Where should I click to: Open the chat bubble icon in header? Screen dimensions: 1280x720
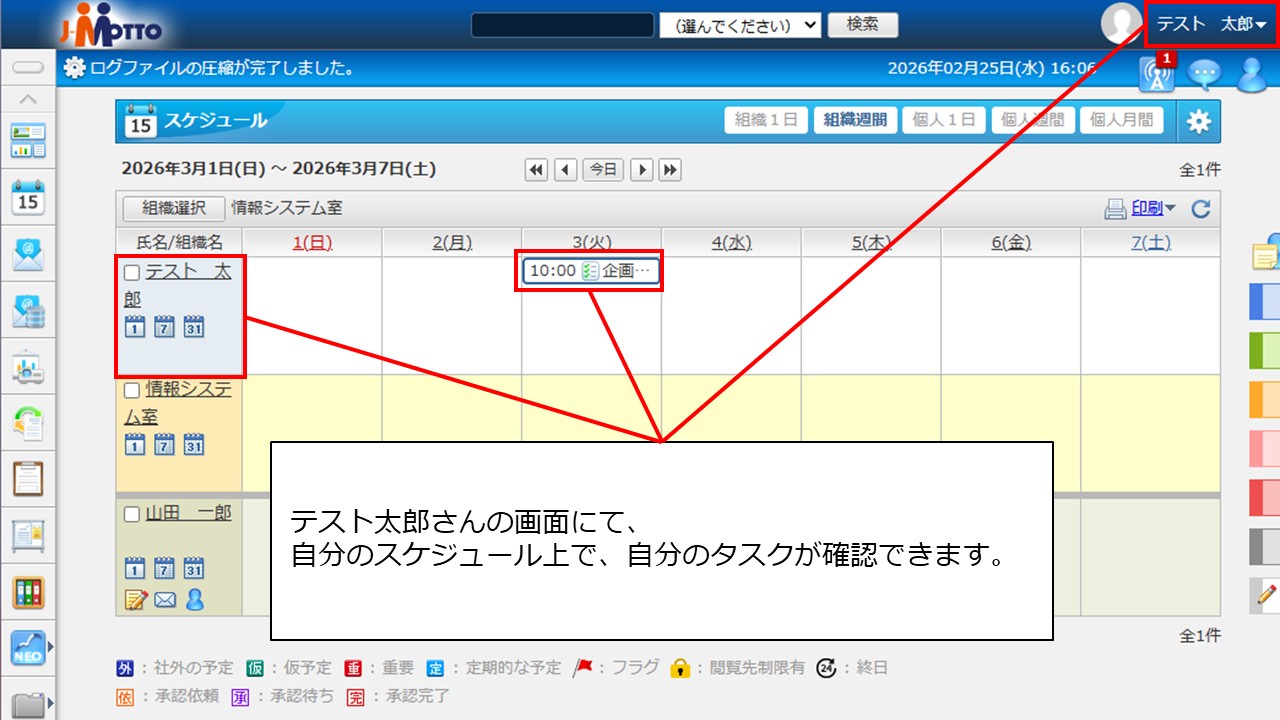pyautogui.click(x=1204, y=75)
